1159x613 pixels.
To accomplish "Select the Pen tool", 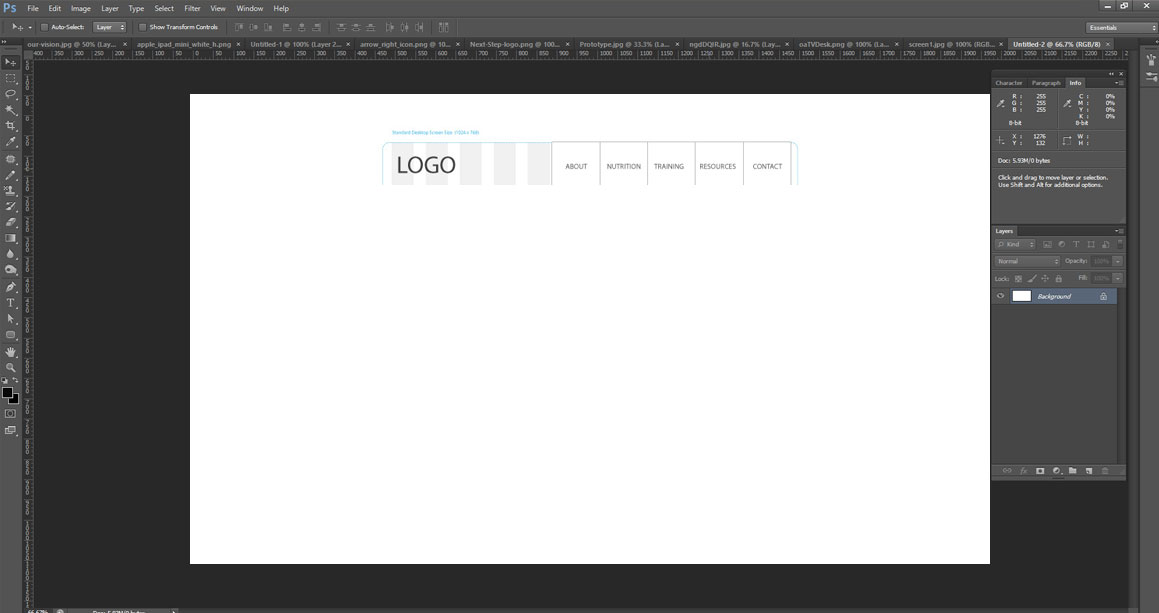I will click(x=10, y=288).
